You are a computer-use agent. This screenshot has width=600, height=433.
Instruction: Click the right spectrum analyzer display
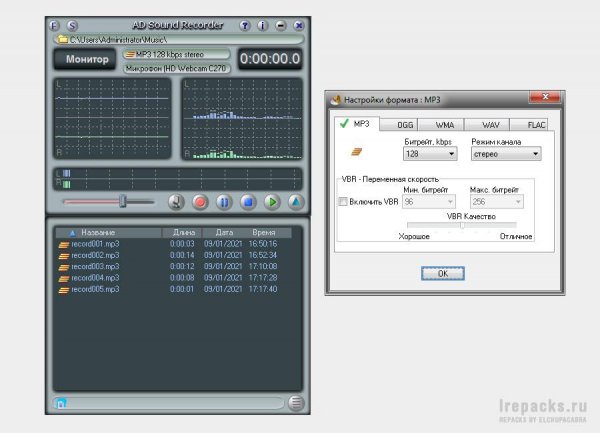pyautogui.click(x=242, y=119)
